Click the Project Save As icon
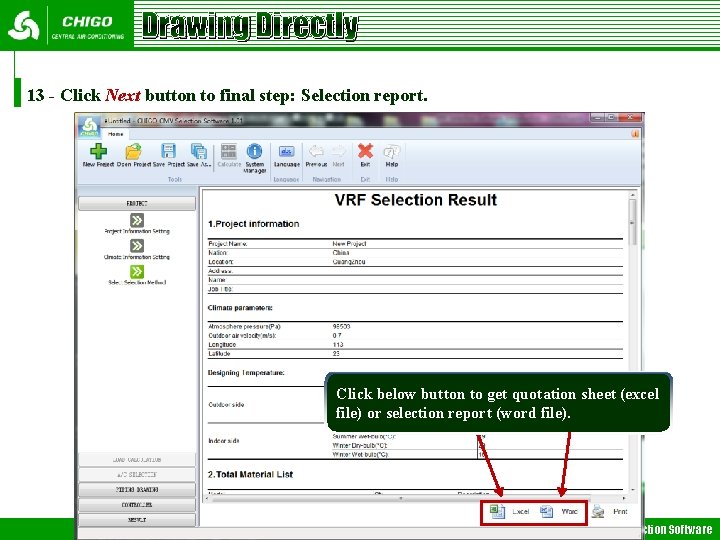 tap(199, 151)
